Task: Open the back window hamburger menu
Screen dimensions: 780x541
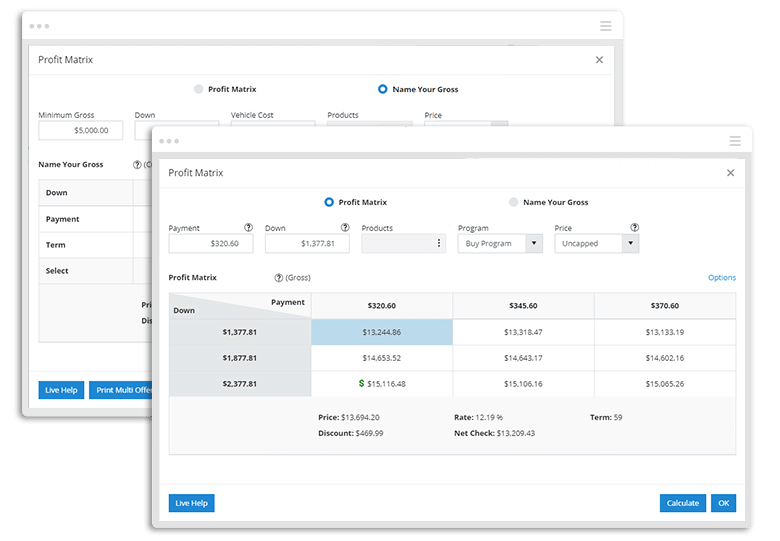Action: [x=605, y=26]
